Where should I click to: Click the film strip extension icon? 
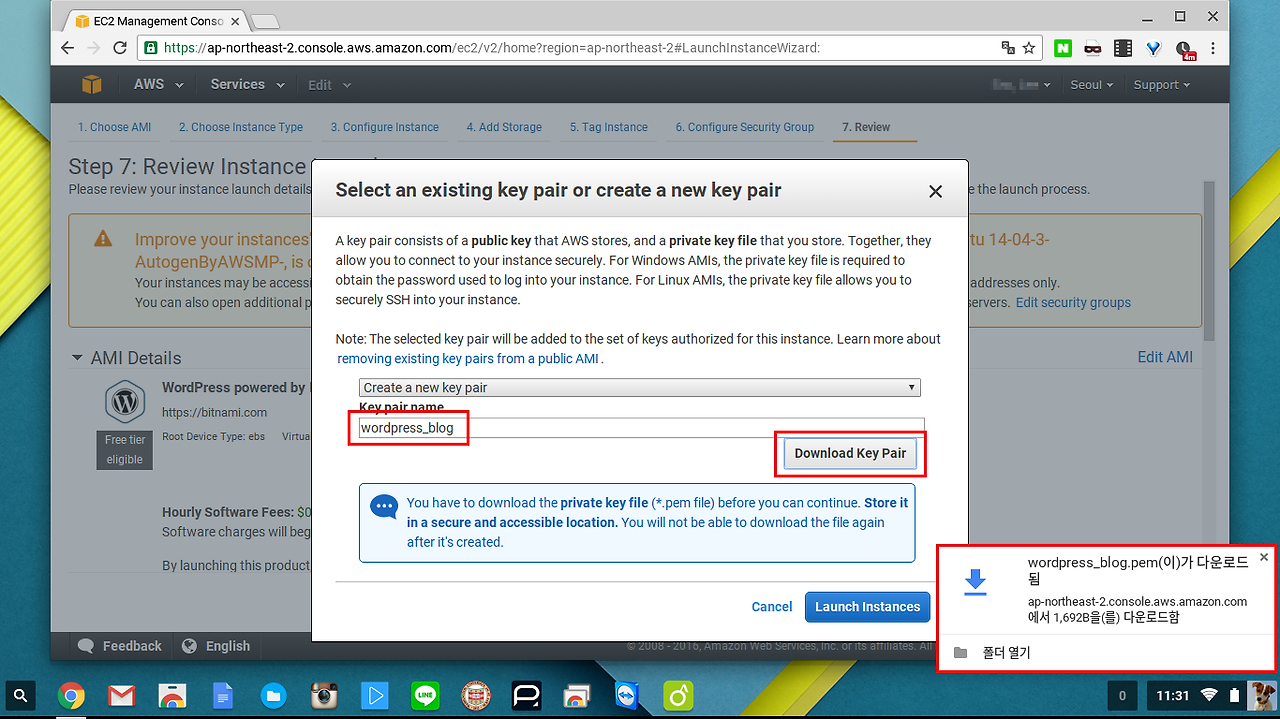pos(1122,47)
